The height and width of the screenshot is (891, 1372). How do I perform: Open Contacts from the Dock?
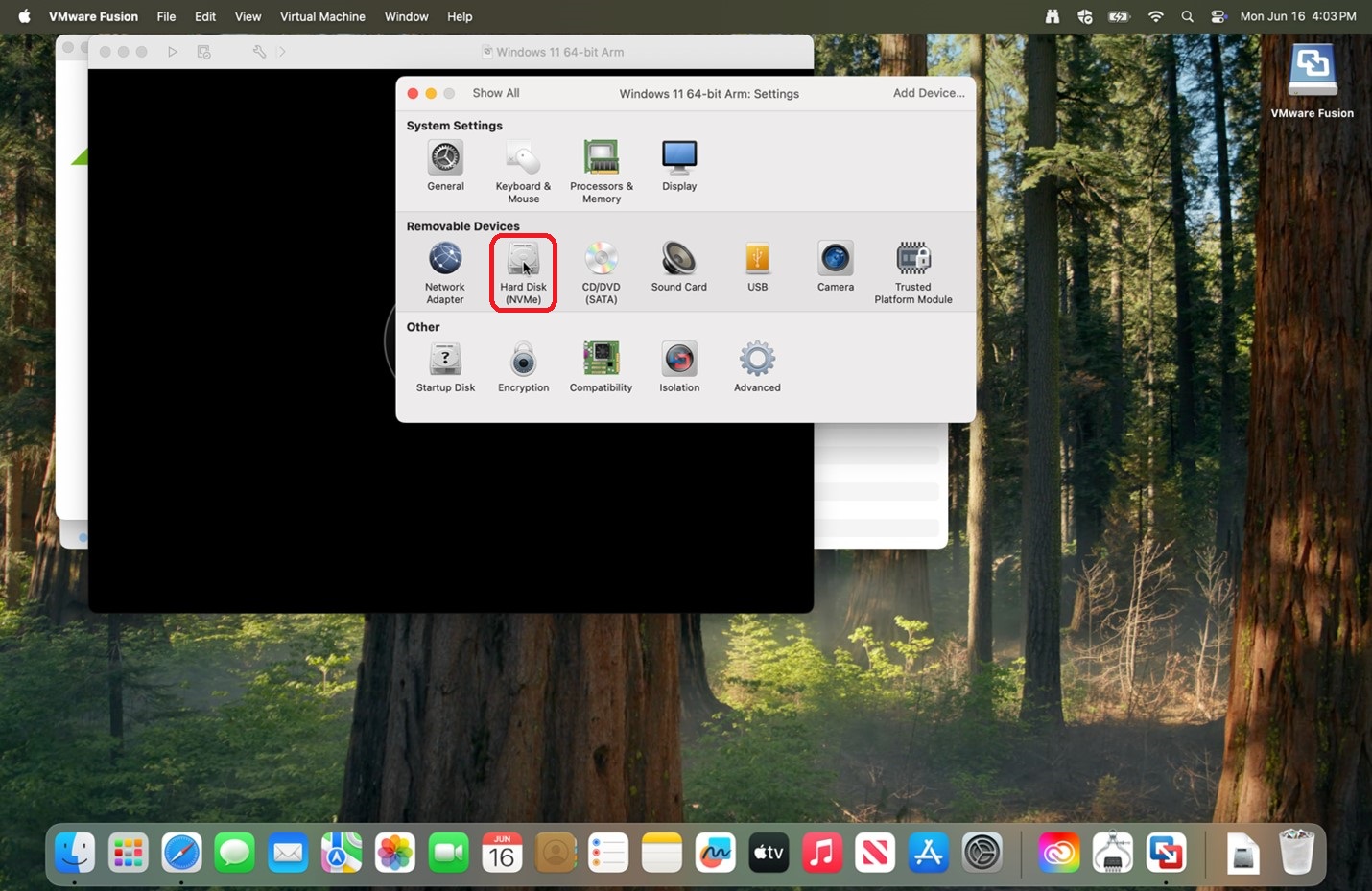tap(555, 852)
